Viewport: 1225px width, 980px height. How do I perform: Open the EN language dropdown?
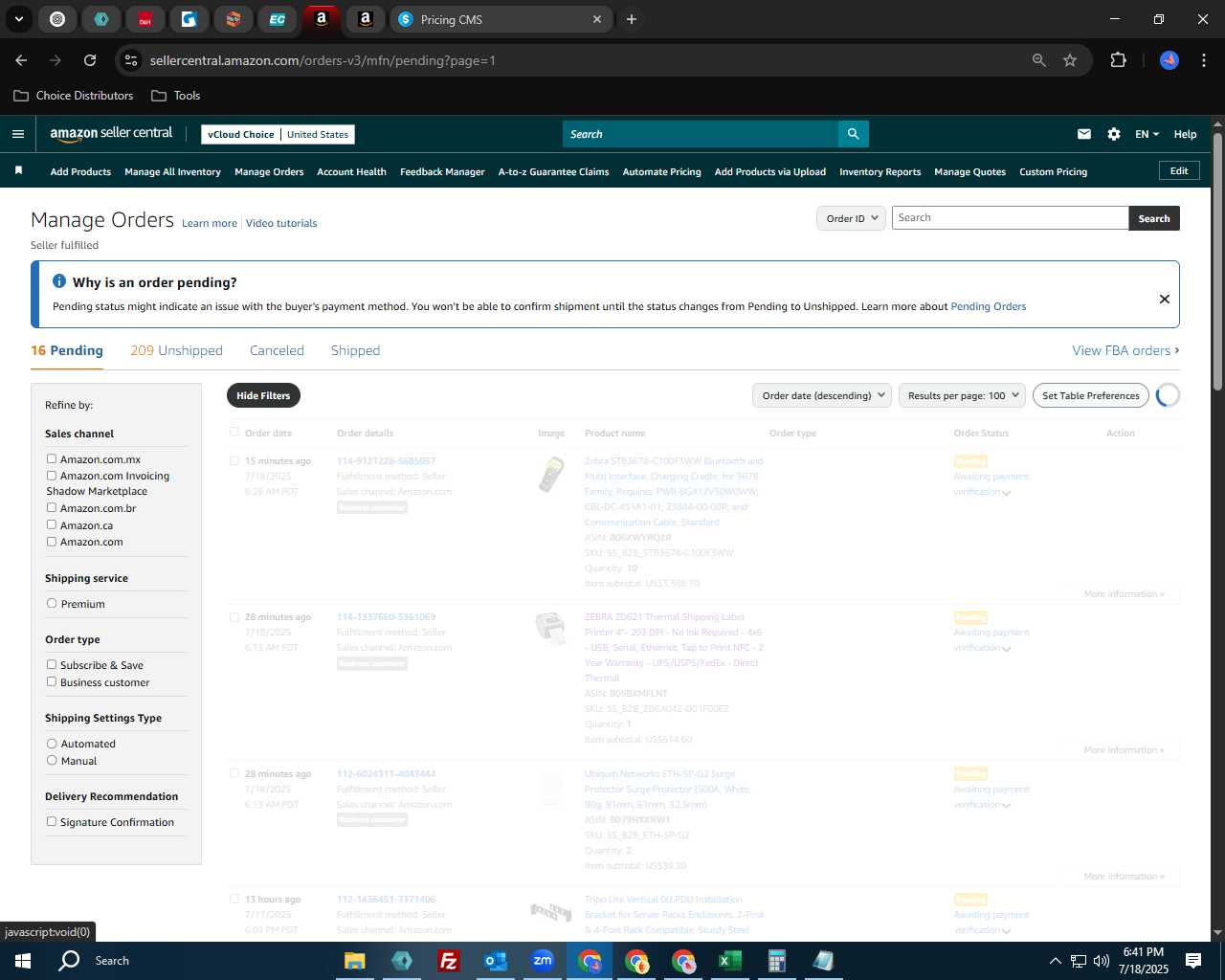tap(1147, 134)
